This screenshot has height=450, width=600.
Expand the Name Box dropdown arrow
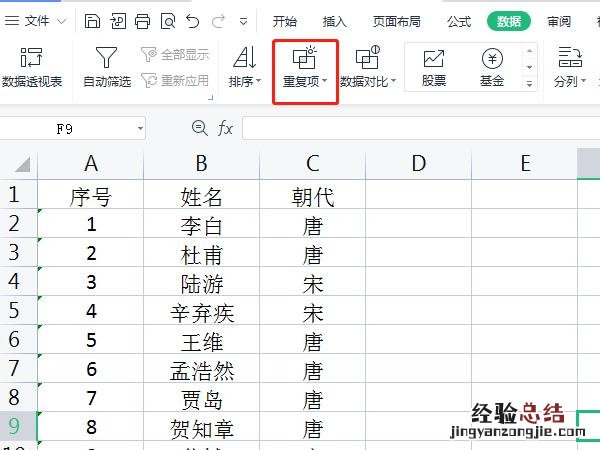140,129
